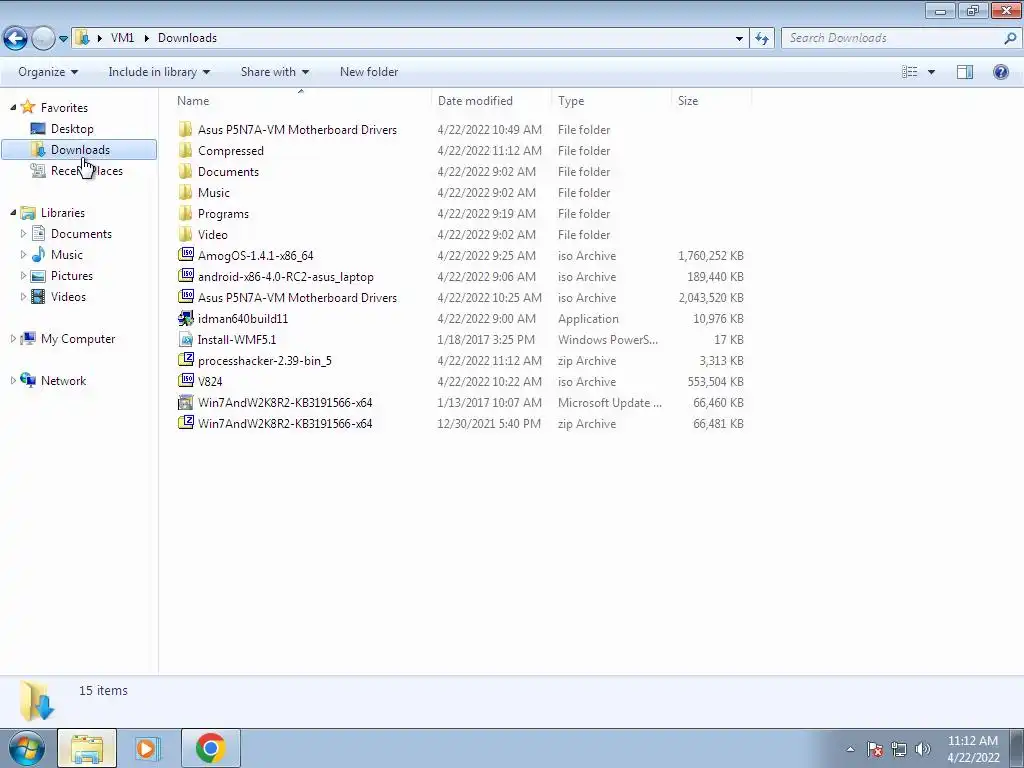Viewport: 1024px width, 768px height.
Task: Show hidden tray icons arrow
Action: point(850,749)
